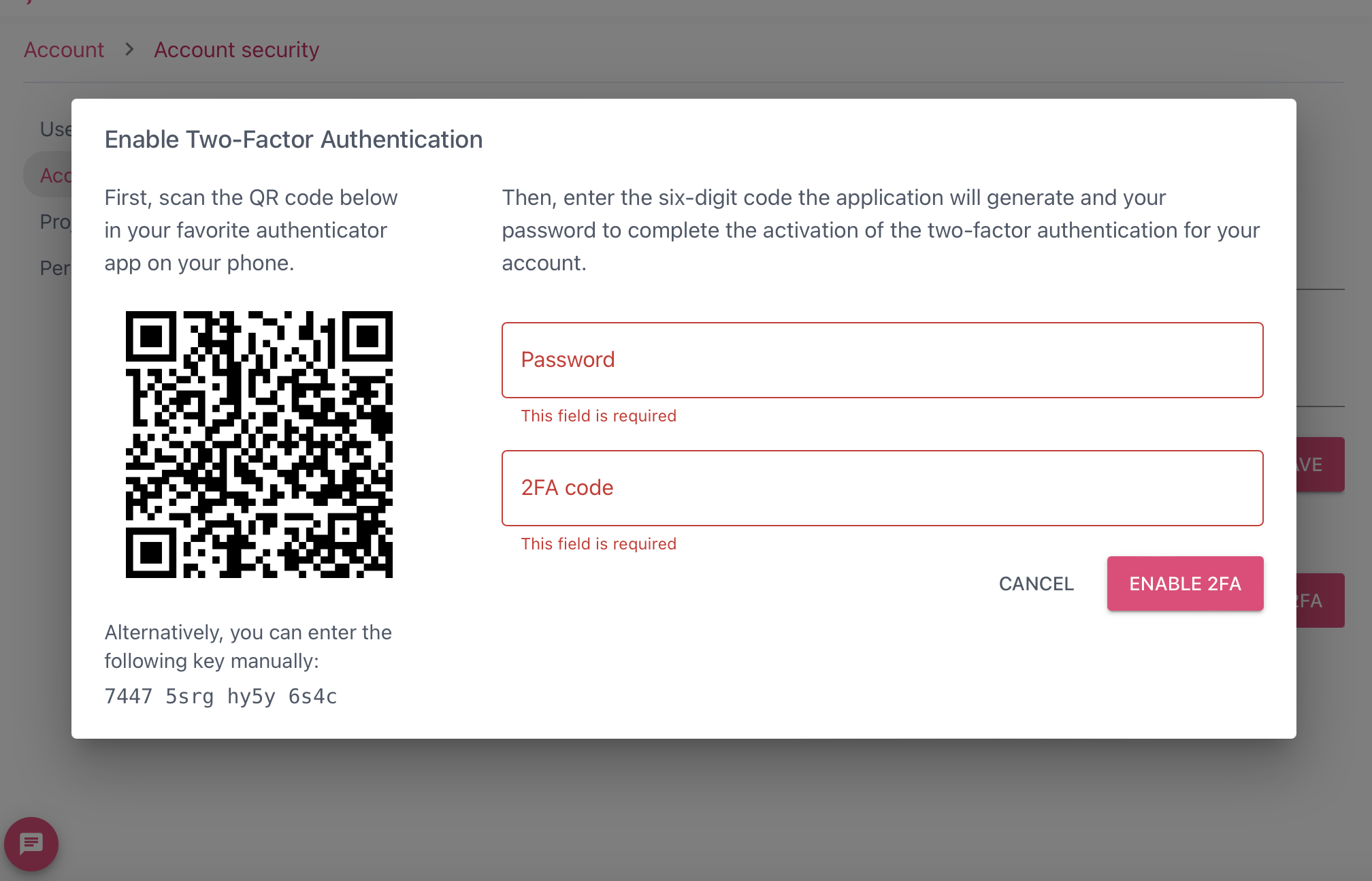
Task: Open the Account breadcrumb link
Action: [x=64, y=49]
